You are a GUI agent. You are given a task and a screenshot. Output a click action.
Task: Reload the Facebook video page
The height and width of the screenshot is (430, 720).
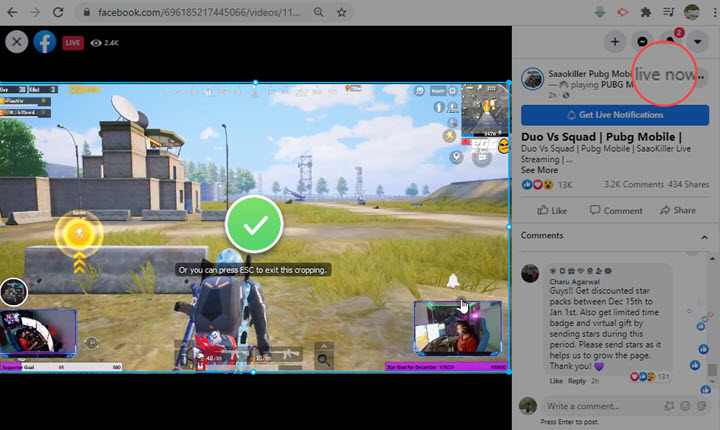(58, 12)
